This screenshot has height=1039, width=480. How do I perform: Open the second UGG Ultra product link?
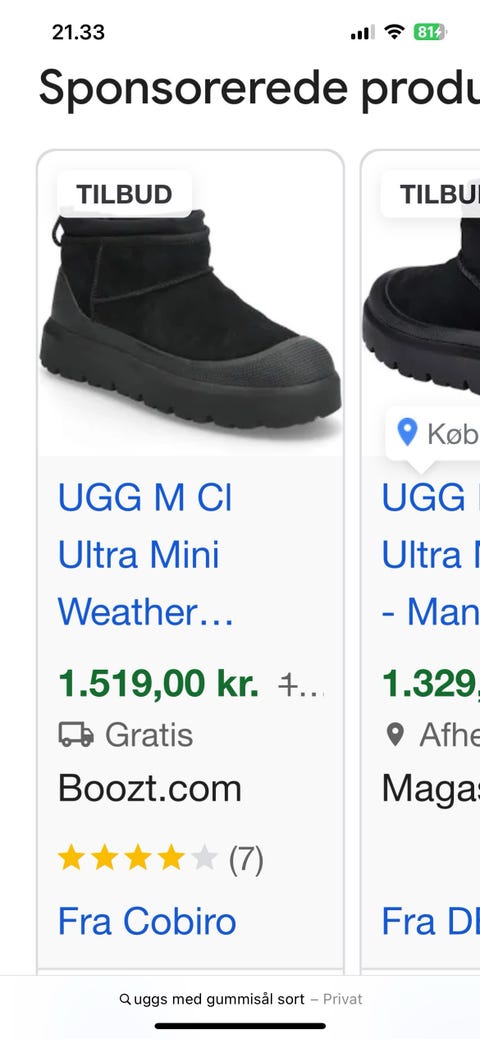[x=431, y=555]
